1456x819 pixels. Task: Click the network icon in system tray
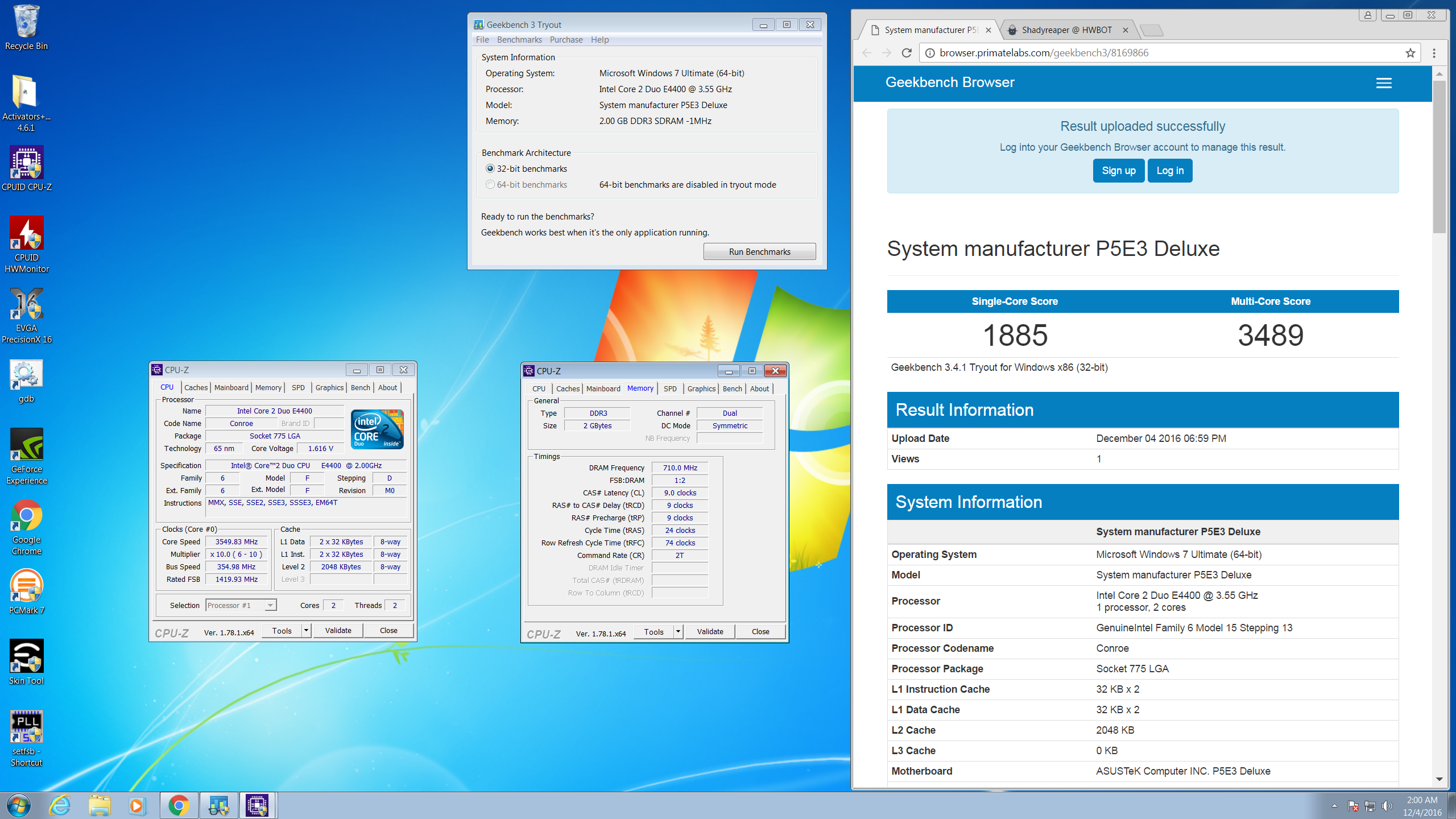click(x=1370, y=805)
